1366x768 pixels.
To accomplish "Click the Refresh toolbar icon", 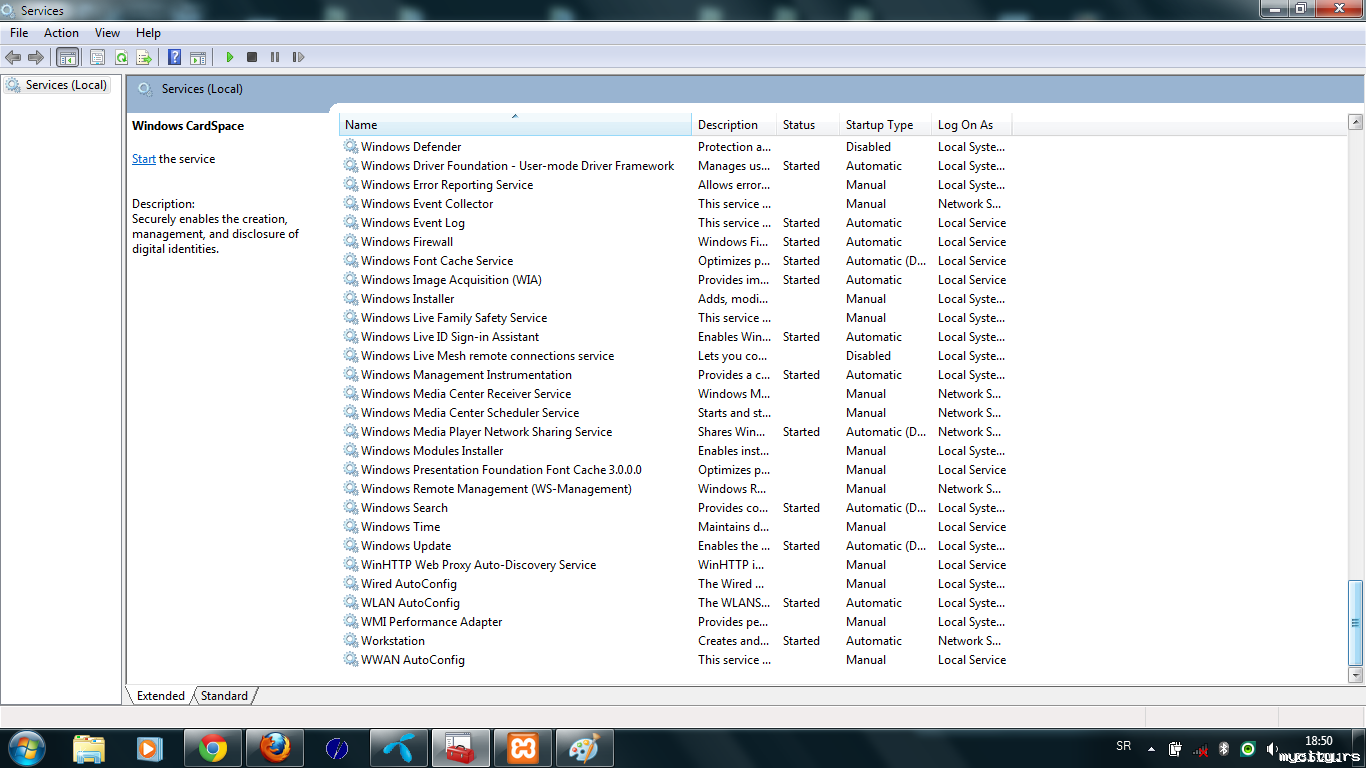I will (x=121, y=57).
